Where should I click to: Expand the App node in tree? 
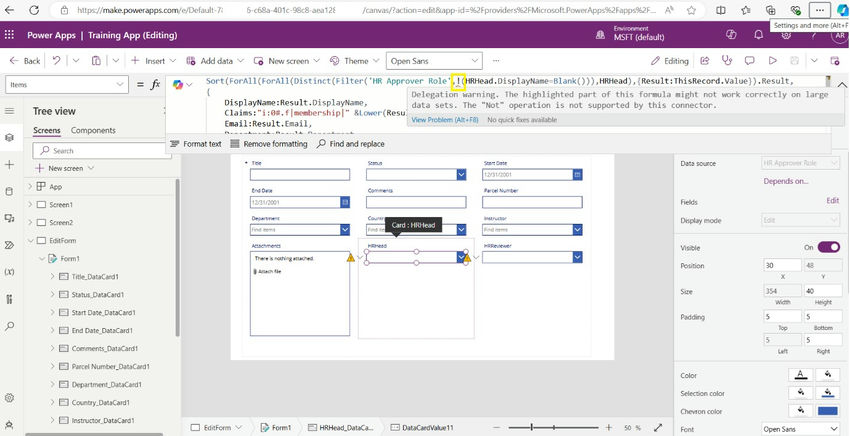click(x=30, y=187)
